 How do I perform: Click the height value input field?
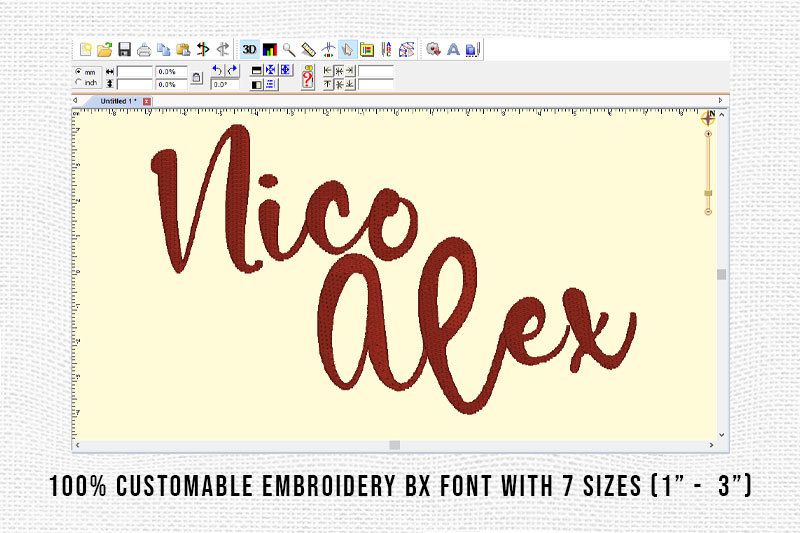click(135, 84)
